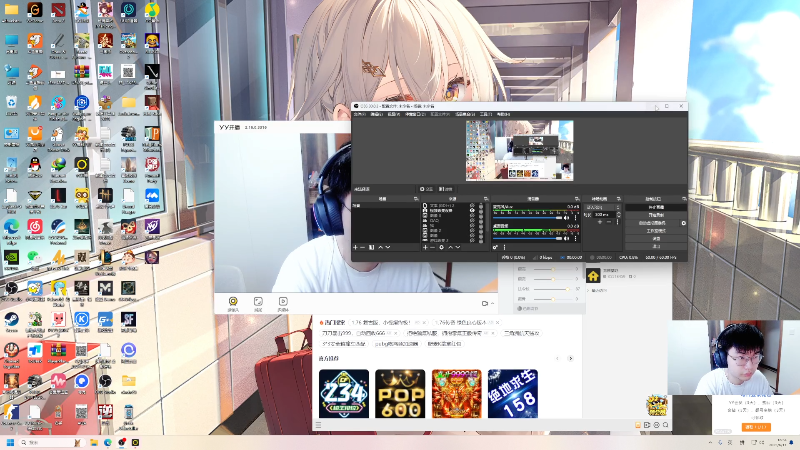Open the Edit menu in OBS
800x450 pixels.
tap(377, 114)
